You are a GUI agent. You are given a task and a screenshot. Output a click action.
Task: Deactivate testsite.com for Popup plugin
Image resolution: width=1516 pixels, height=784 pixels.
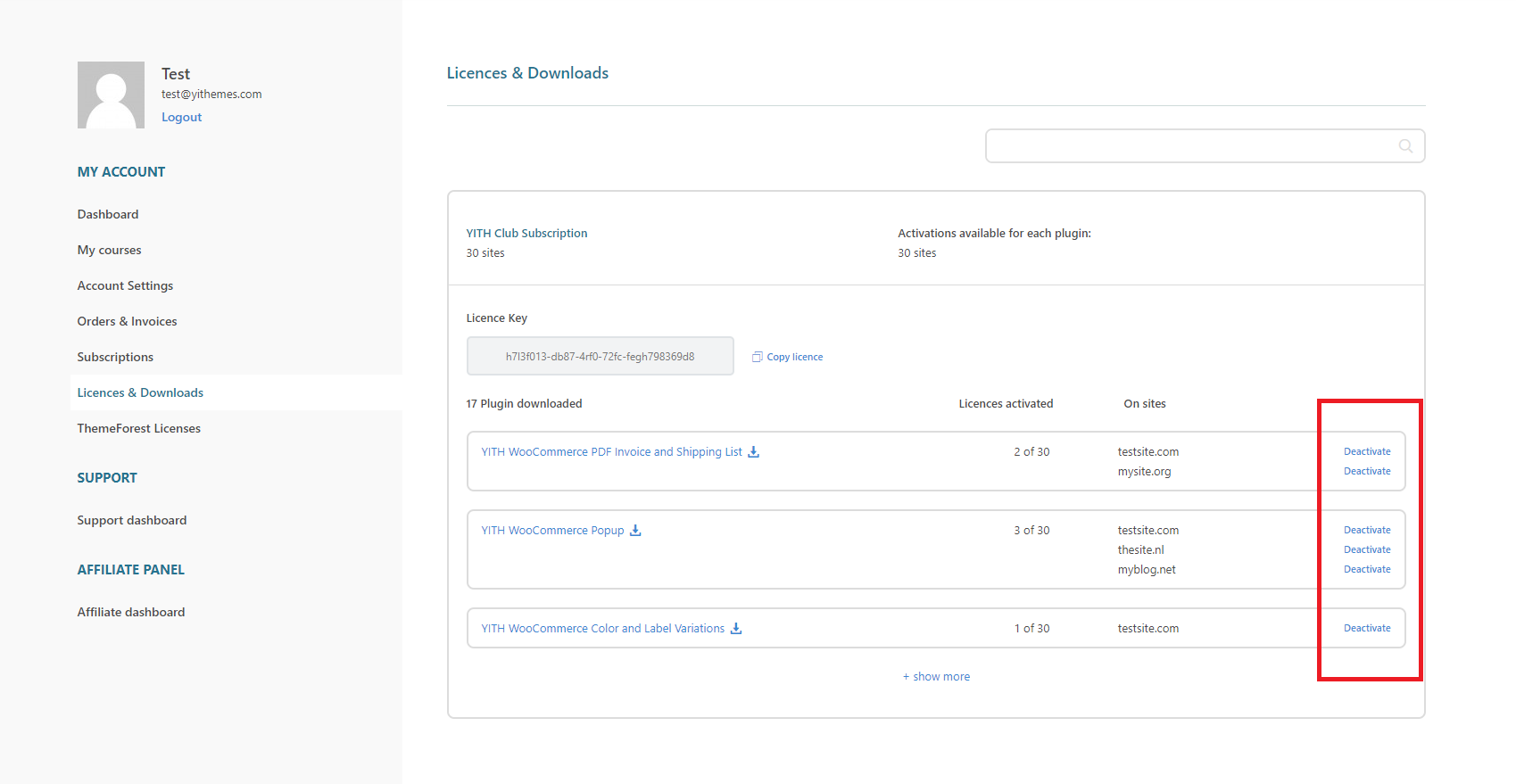[1367, 530]
